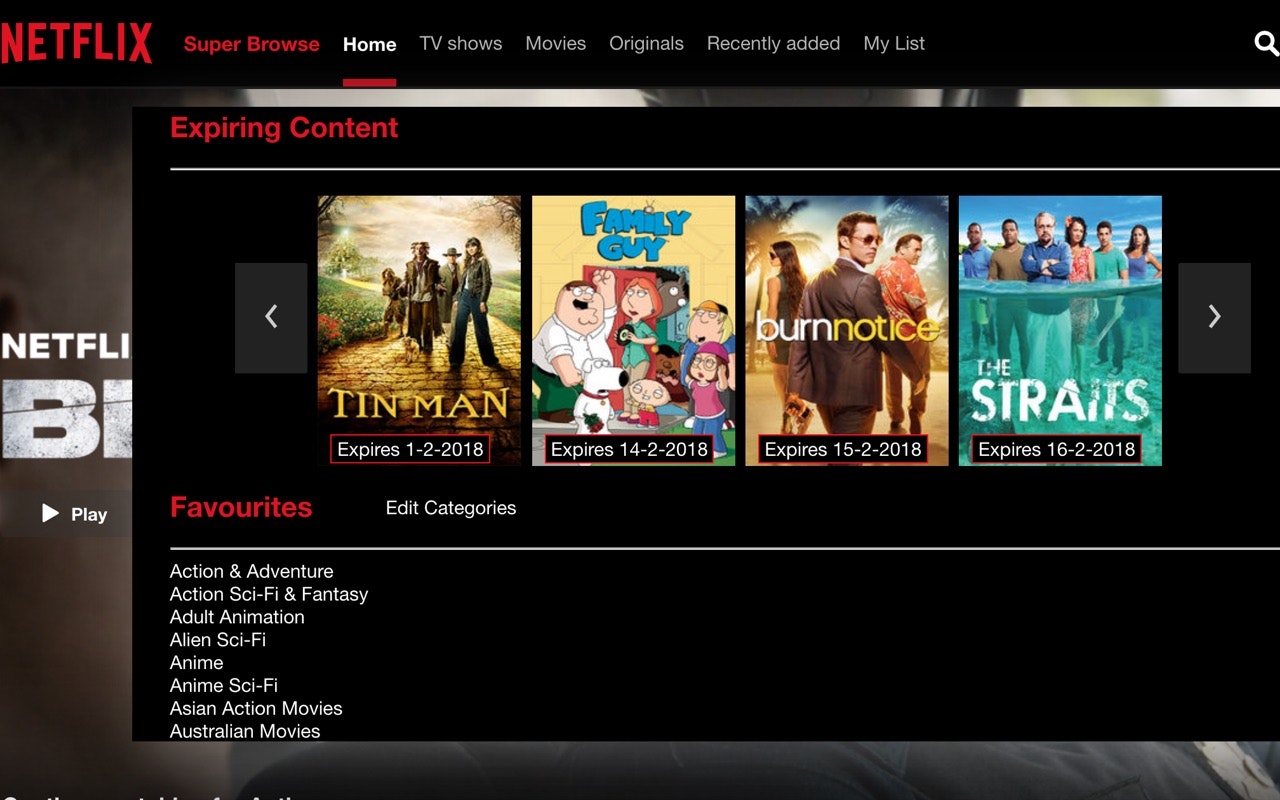The height and width of the screenshot is (800, 1280).
Task: Open My List
Action: (x=894, y=43)
